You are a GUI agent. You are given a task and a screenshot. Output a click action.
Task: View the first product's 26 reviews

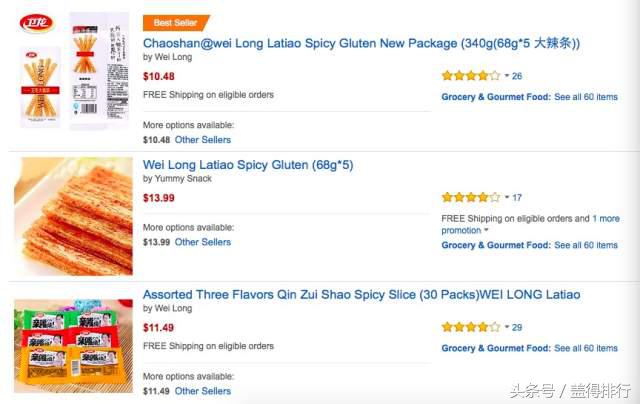tap(517, 76)
